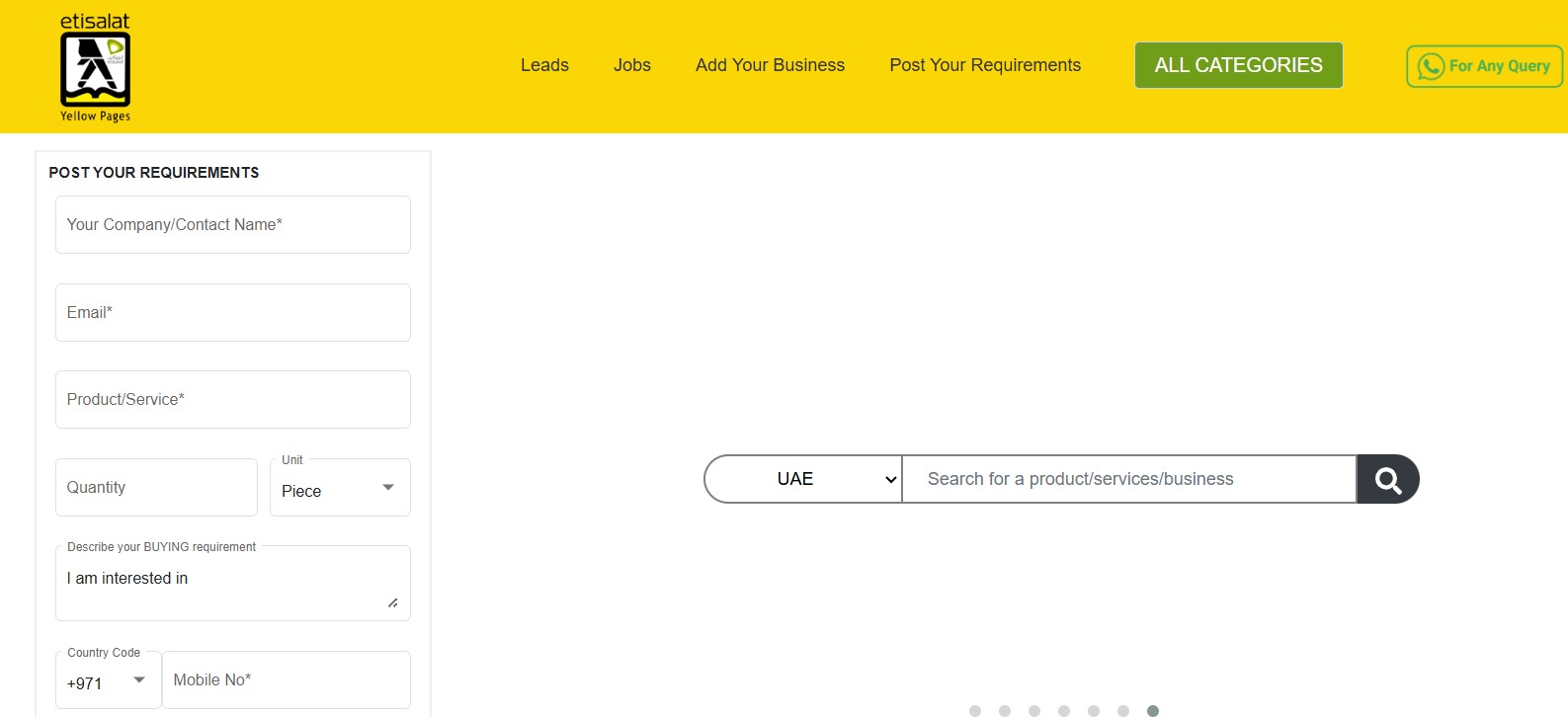Screen dimensions: 1568x717
Task: Select the fourth carousel dot indicator
Action: (x=1064, y=711)
